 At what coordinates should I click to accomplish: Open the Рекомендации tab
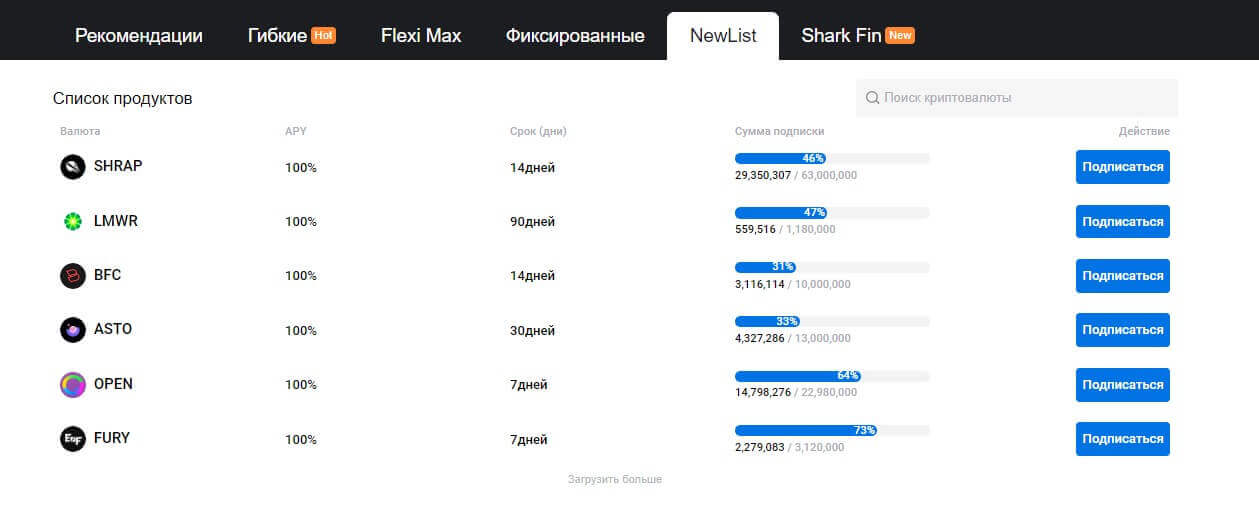click(139, 36)
